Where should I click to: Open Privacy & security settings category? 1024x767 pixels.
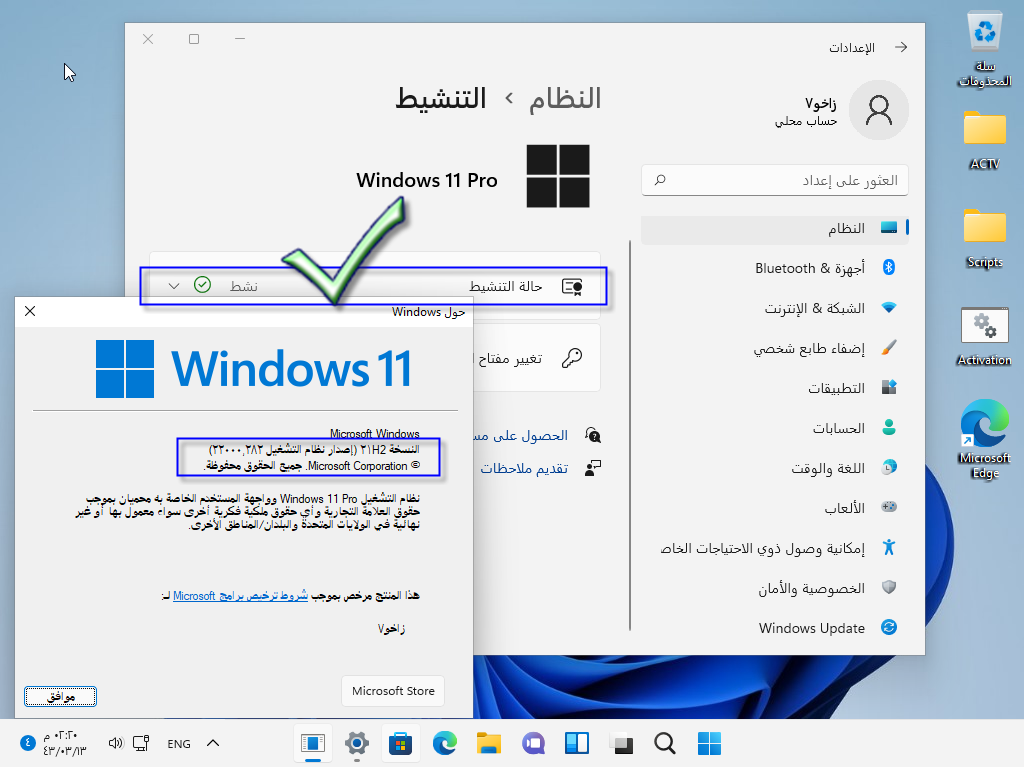click(775, 588)
